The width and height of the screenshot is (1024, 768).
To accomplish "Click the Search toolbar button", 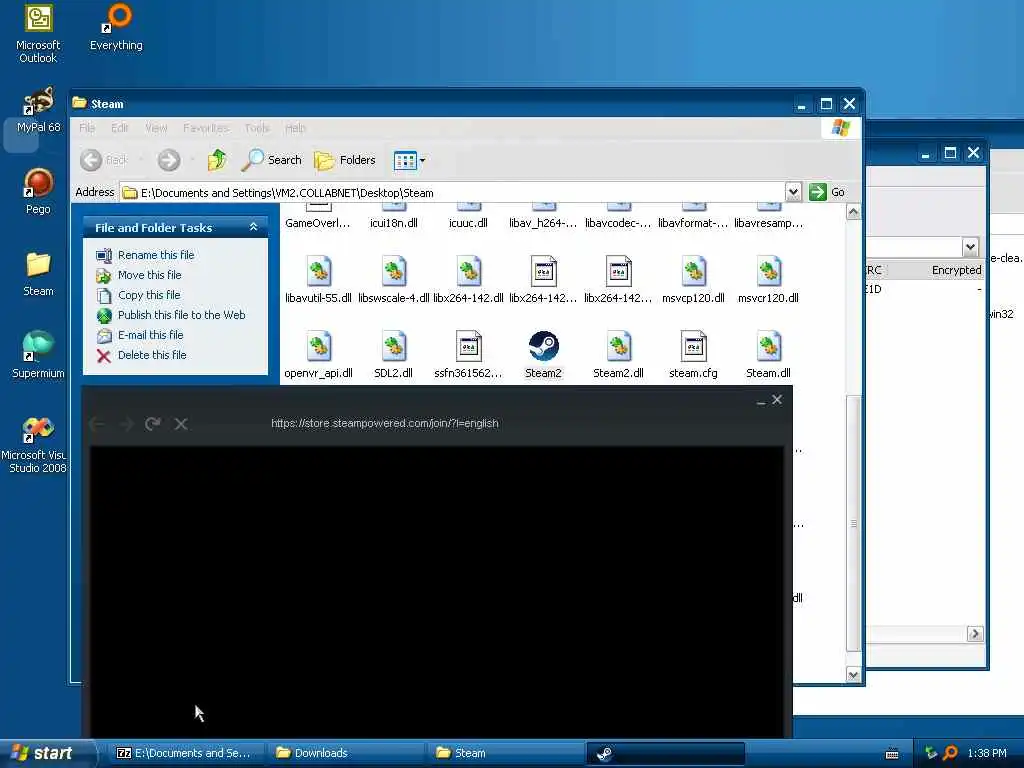I will 271,160.
